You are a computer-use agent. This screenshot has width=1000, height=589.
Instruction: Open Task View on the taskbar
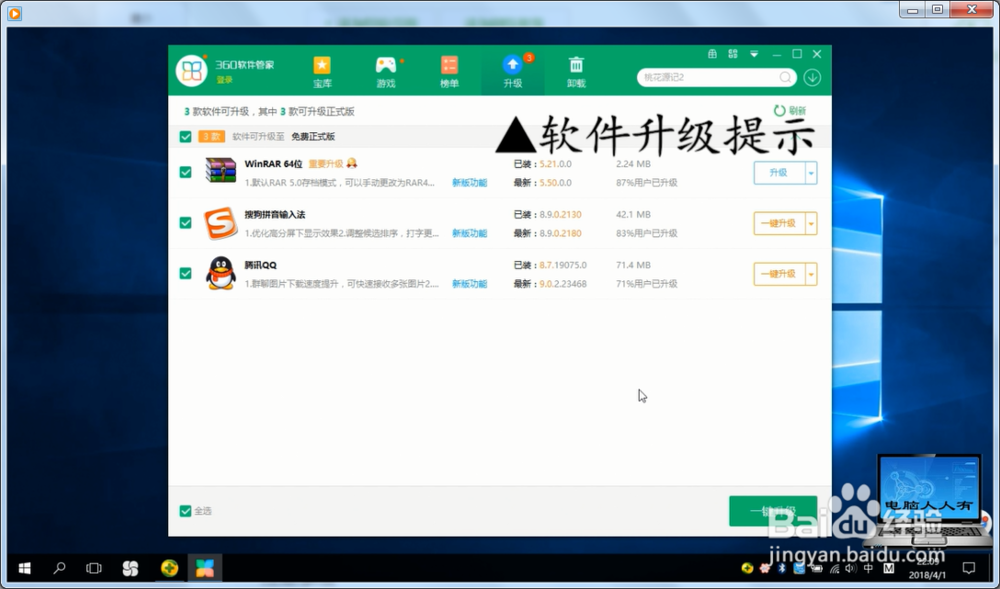(x=94, y=568)
